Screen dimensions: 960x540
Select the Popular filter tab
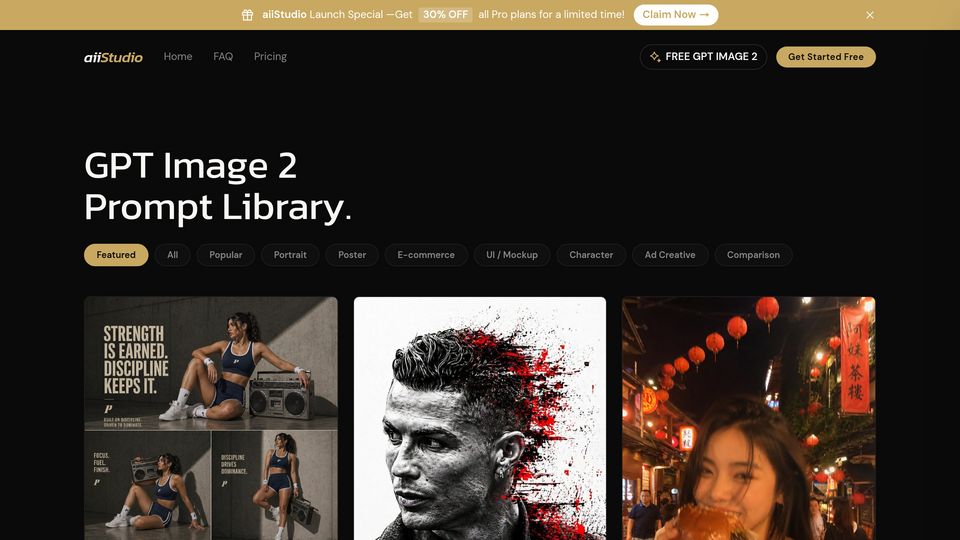pyautogui.click(x=226, y=255)
